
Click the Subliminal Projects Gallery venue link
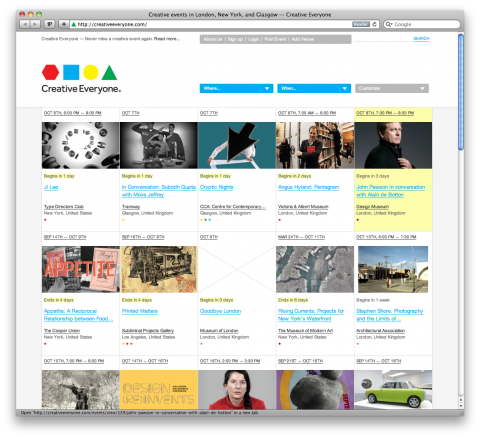click(148, 331)
